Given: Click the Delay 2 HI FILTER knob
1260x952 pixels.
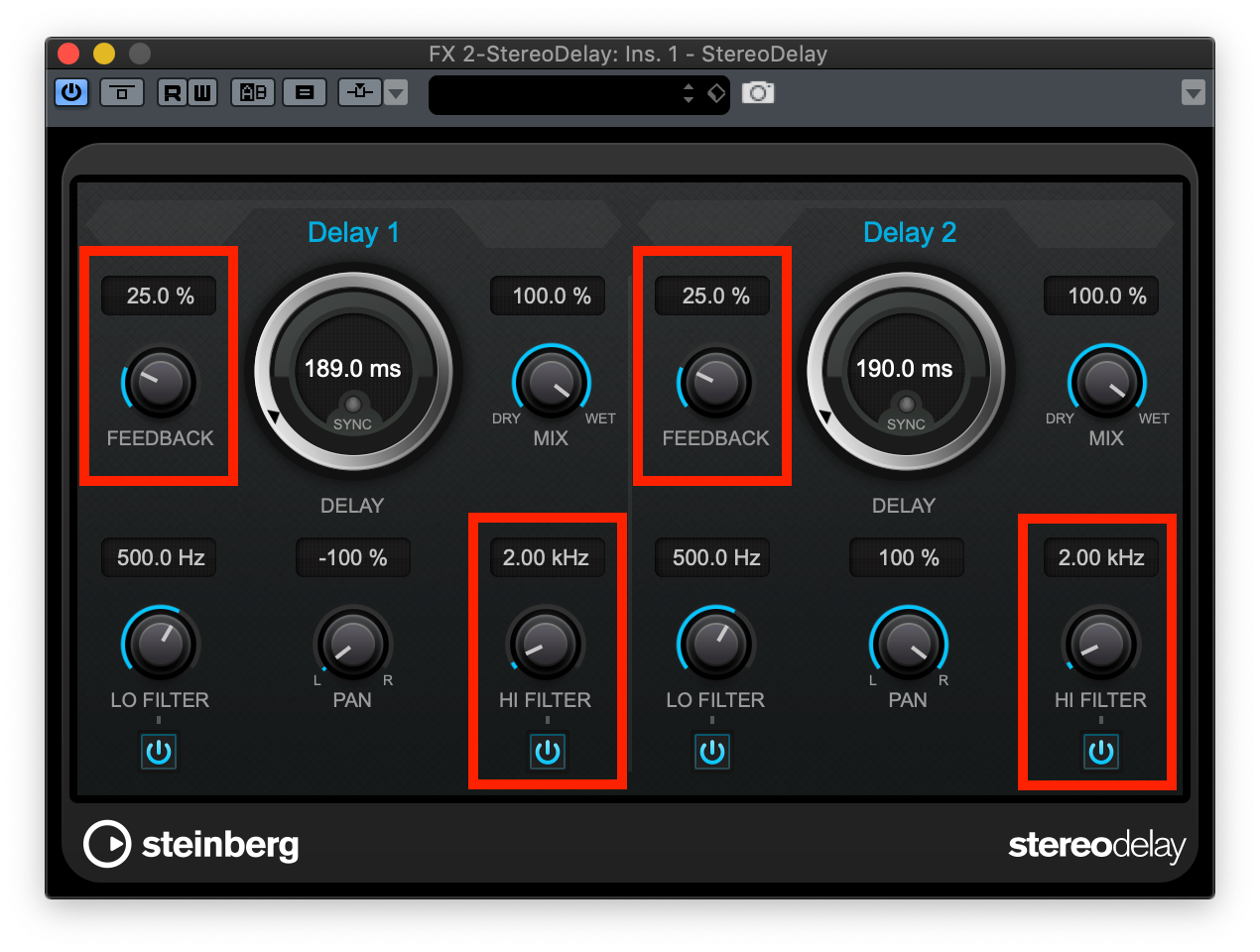Looking at the screenshot, I should (x=1100, y=644).
